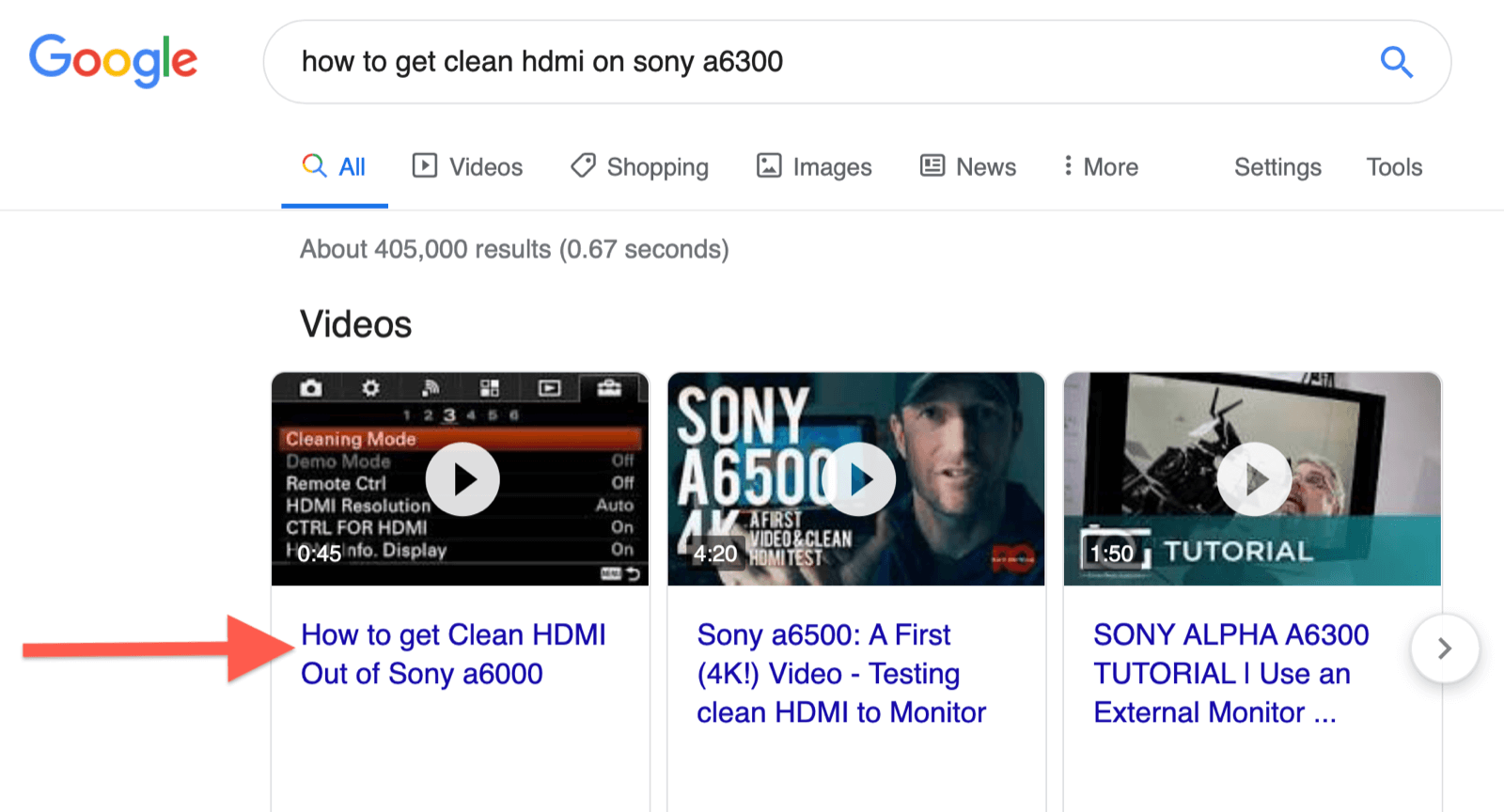Click the 4:20 duration badge on second thumbnail
The image size is (1504, 812).
click(x=715, y=554)
